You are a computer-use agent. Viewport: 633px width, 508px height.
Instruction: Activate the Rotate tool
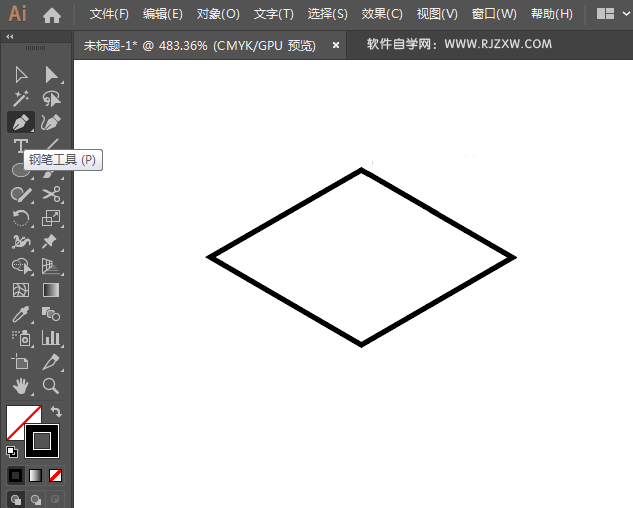pos(21,218)
